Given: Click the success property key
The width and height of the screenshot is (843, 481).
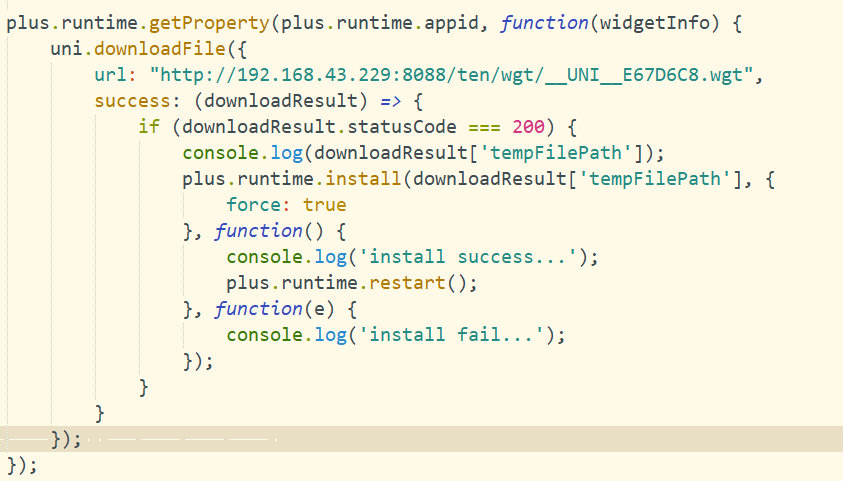Looking at the screenshot, I should [x=132, y=101].
